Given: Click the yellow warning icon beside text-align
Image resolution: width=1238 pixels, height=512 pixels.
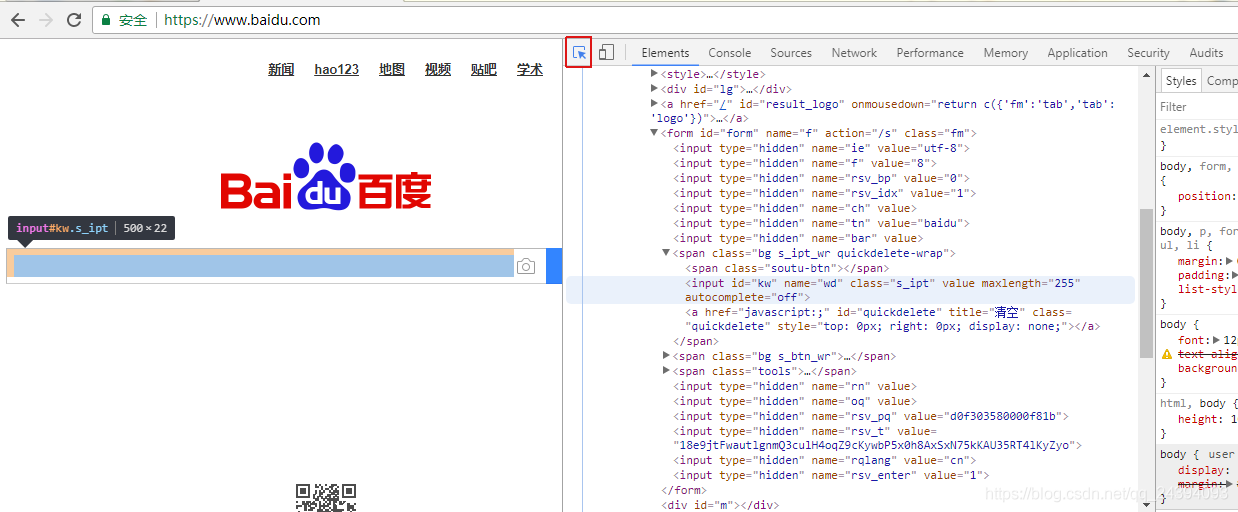Looking at the screenshot, I should 1166,354.
